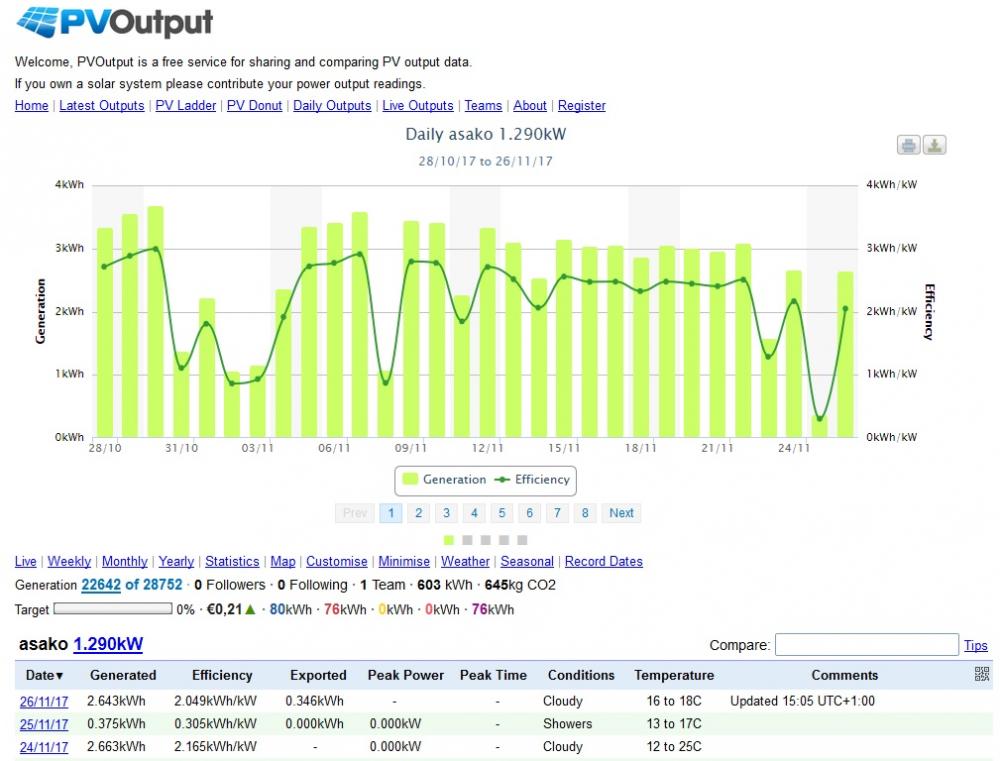
Task: Go to chart page 8
Action: pos(585,513)
